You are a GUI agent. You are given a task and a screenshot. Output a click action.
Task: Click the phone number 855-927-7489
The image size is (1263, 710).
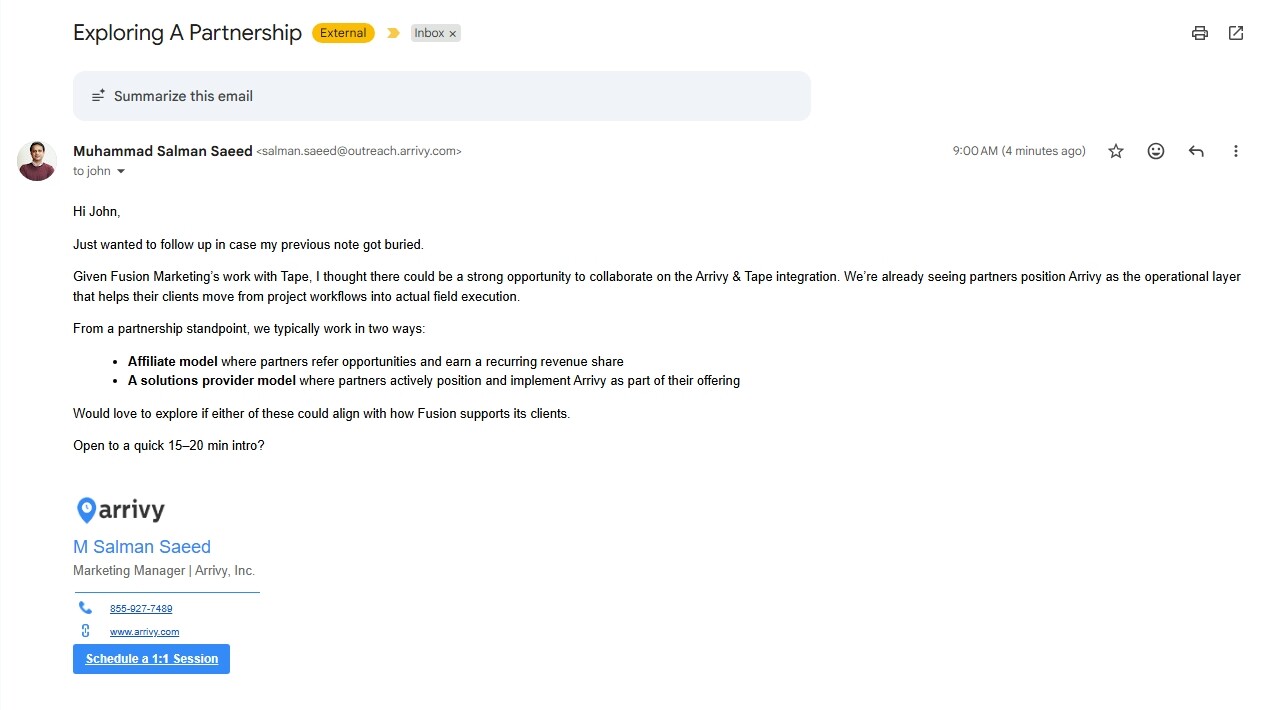141,609
